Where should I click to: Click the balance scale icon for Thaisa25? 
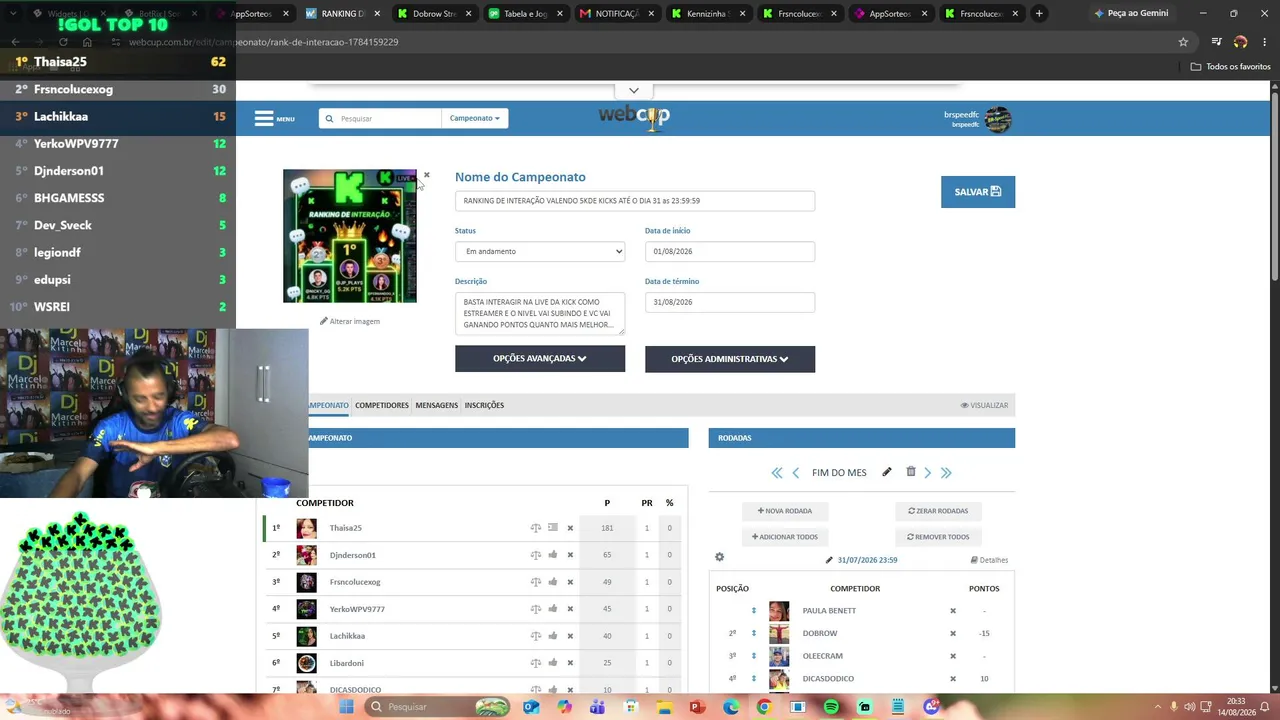[x=535, y=528]
